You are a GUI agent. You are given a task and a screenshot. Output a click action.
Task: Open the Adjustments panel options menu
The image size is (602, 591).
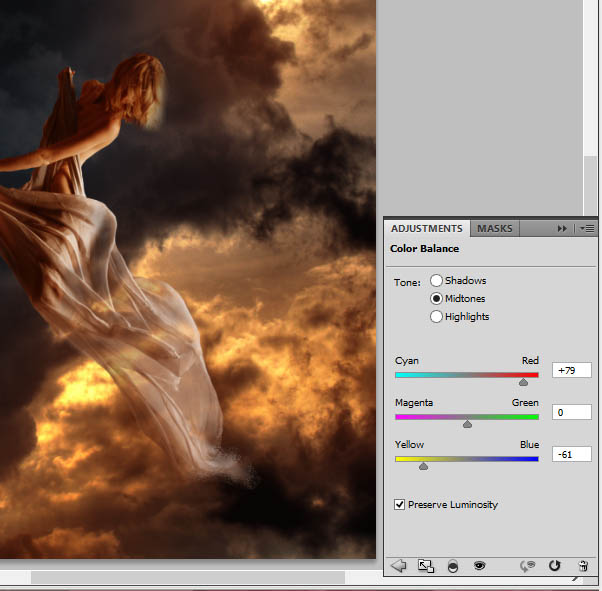pos(588,229)
